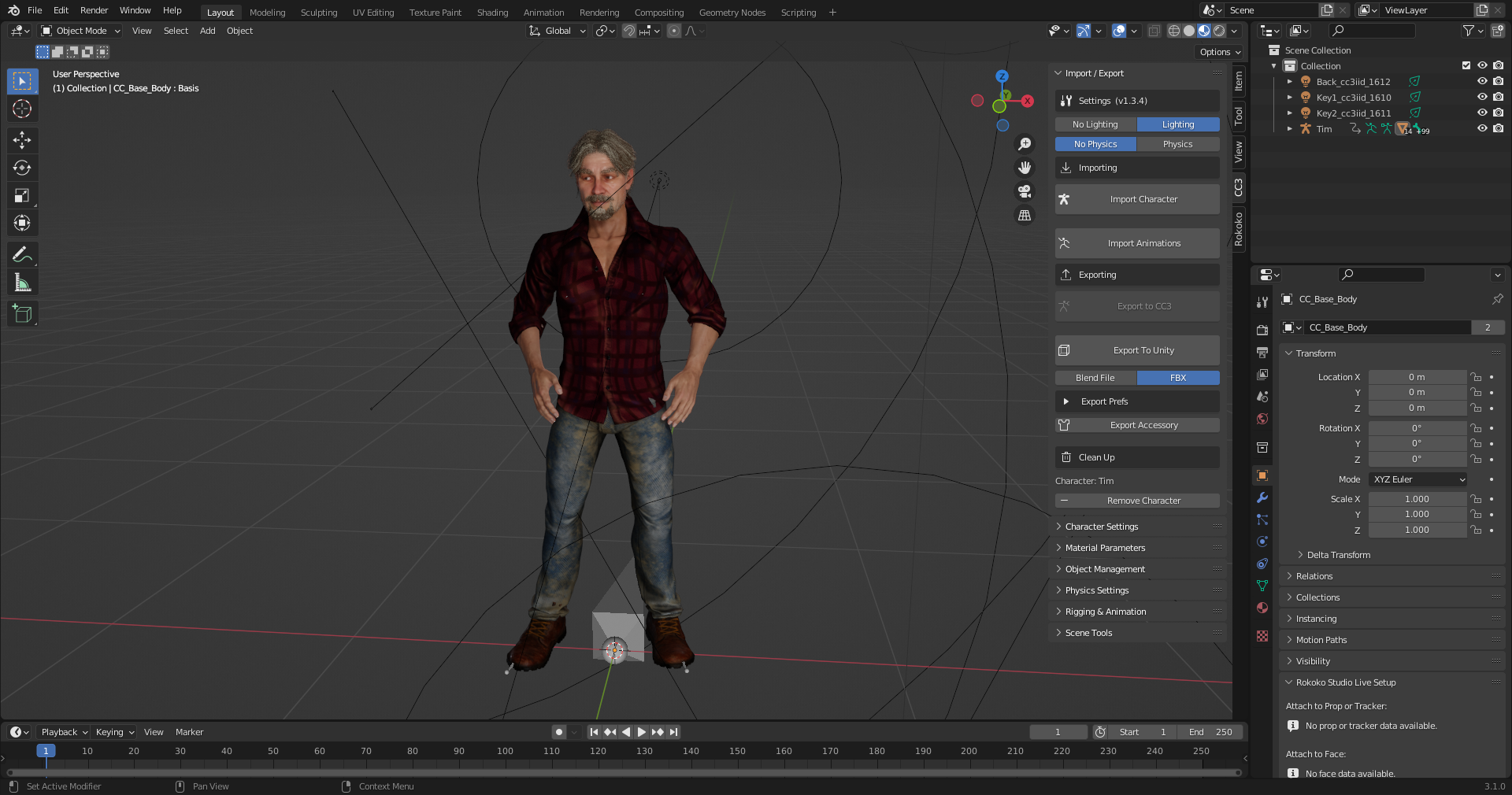The width and height of the screenshot is (1512, 795).
Task: Open the Object Data properties green triangle tab
Action: (x=1262, y=586)
